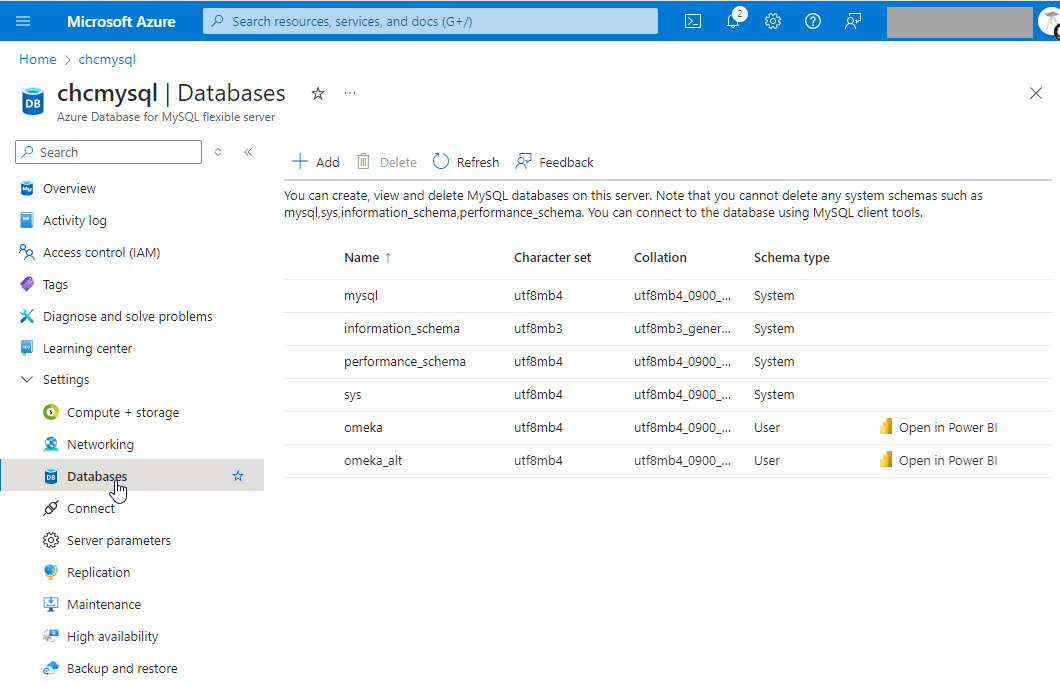The width and height of the screenshot is (1060, 683).
Task: Click the High availability icon
Action: point(51,636)
